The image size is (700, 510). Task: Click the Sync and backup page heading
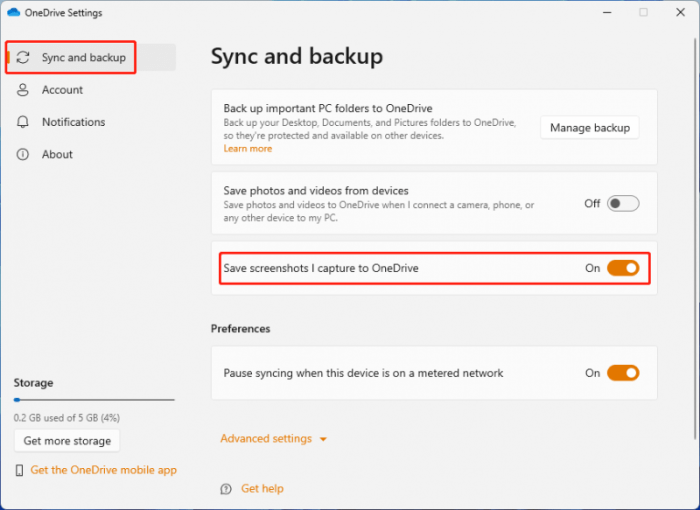297,57
